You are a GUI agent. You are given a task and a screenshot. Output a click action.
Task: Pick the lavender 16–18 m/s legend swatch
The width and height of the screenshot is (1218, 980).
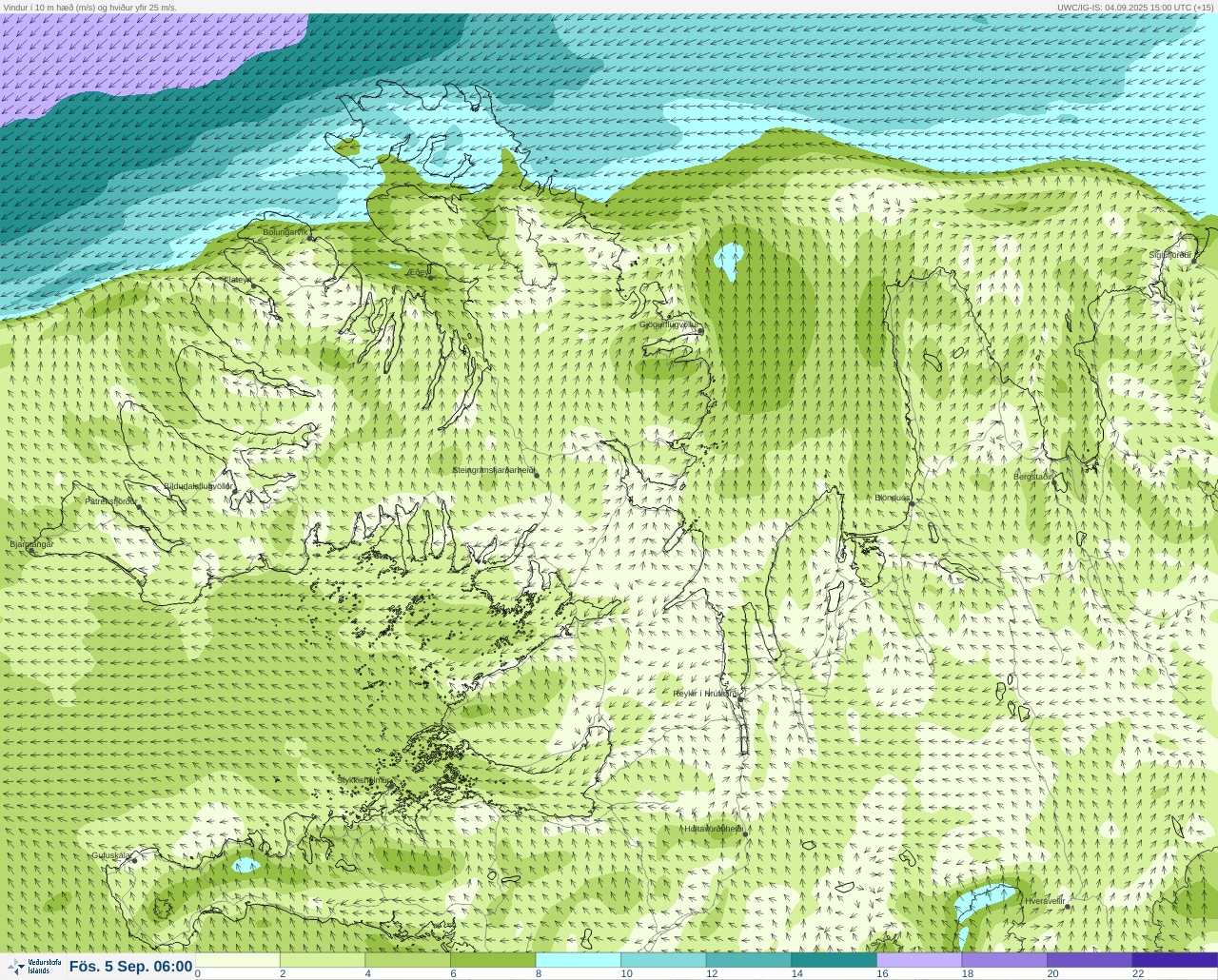(x=919, y=960)
